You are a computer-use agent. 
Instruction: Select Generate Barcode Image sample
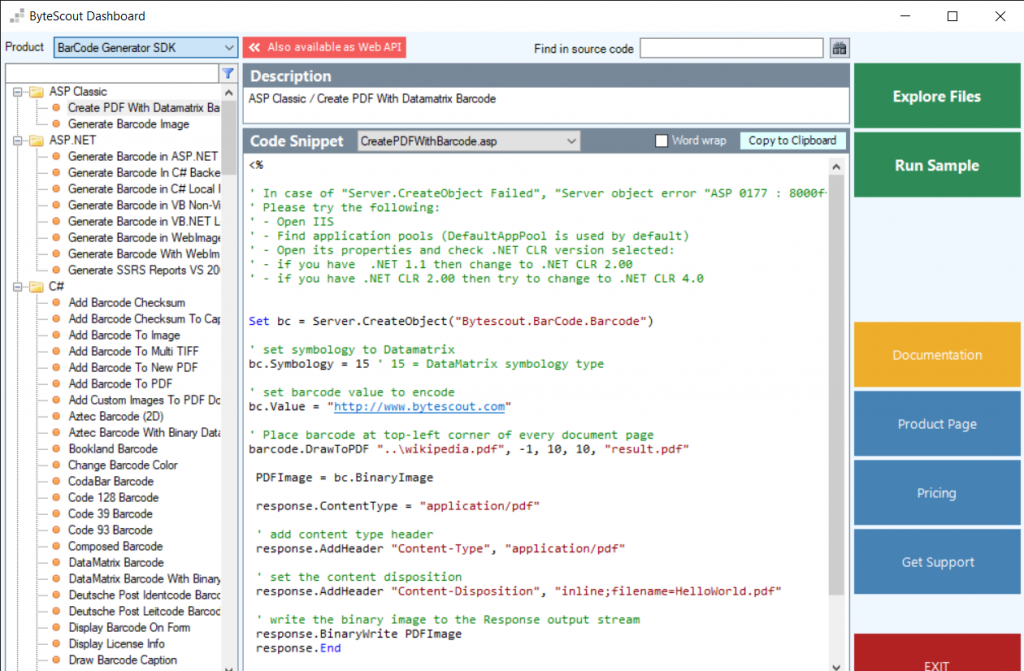(129, 124)
